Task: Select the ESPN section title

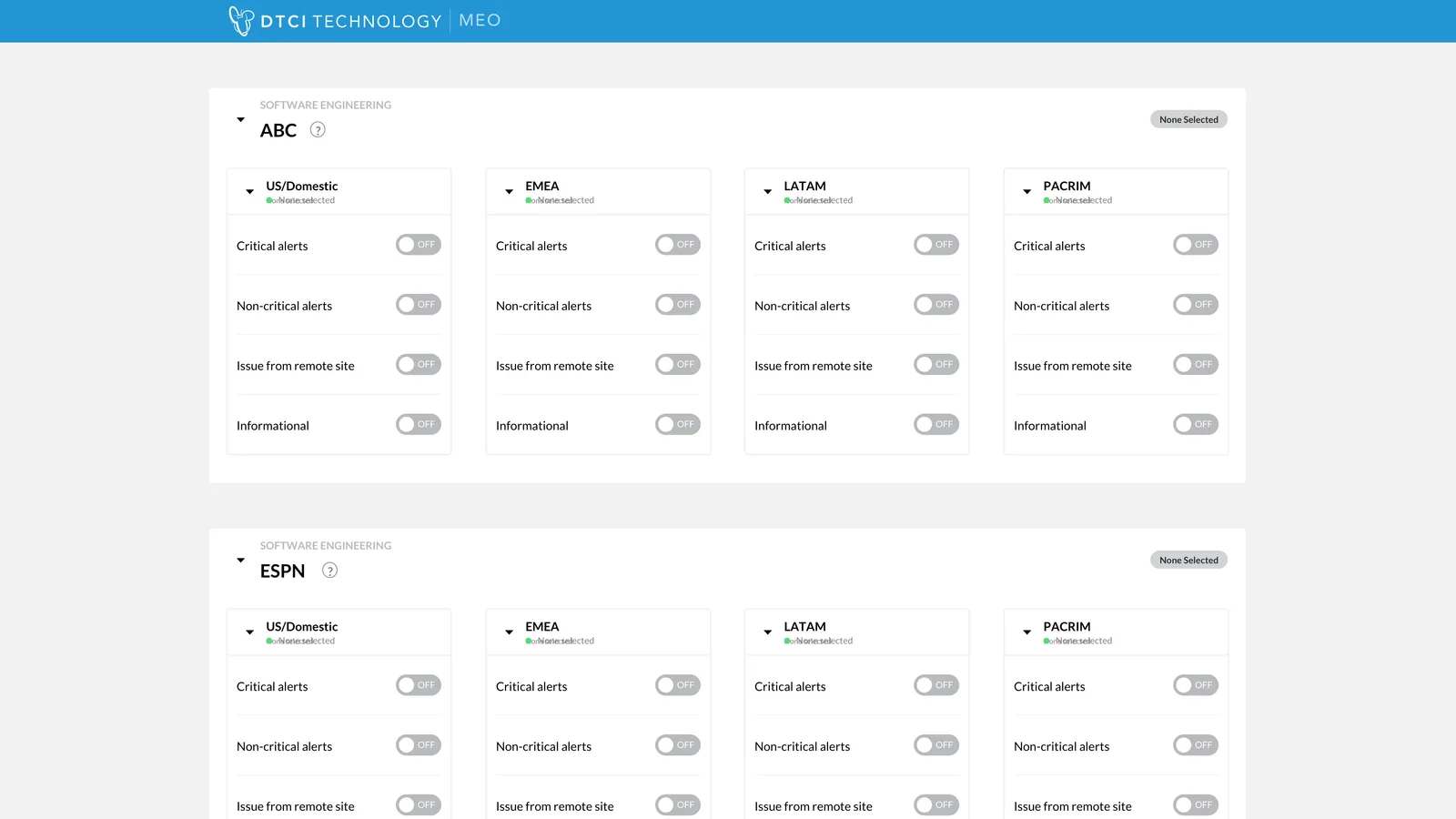Action: [282, 571]
